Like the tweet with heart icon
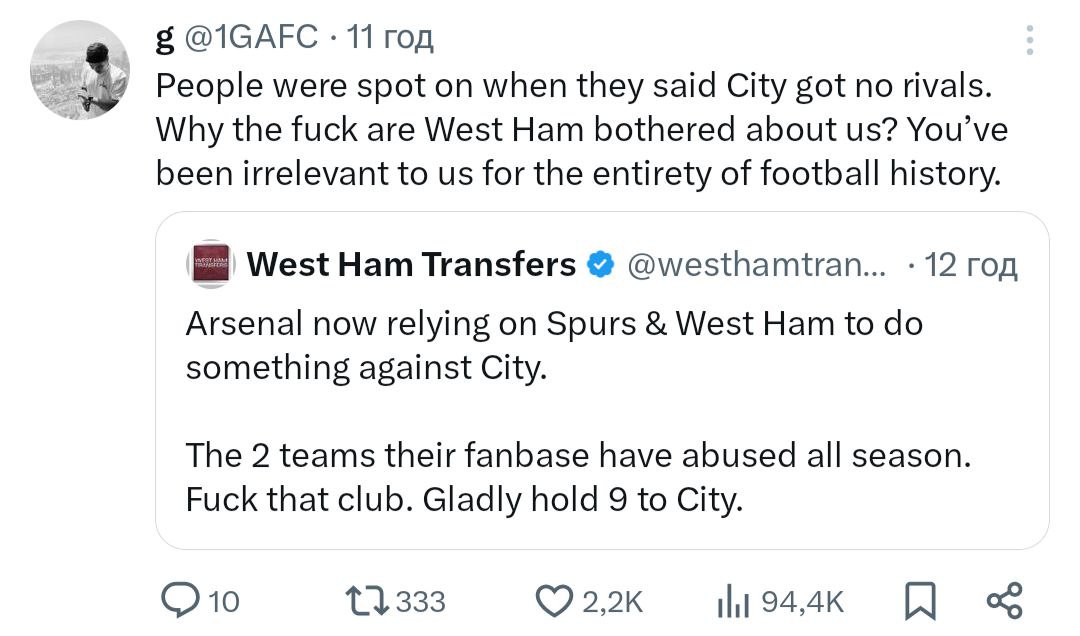This screenshot has width=1080, height=636. pyautogui.click(x=552, y=600)
